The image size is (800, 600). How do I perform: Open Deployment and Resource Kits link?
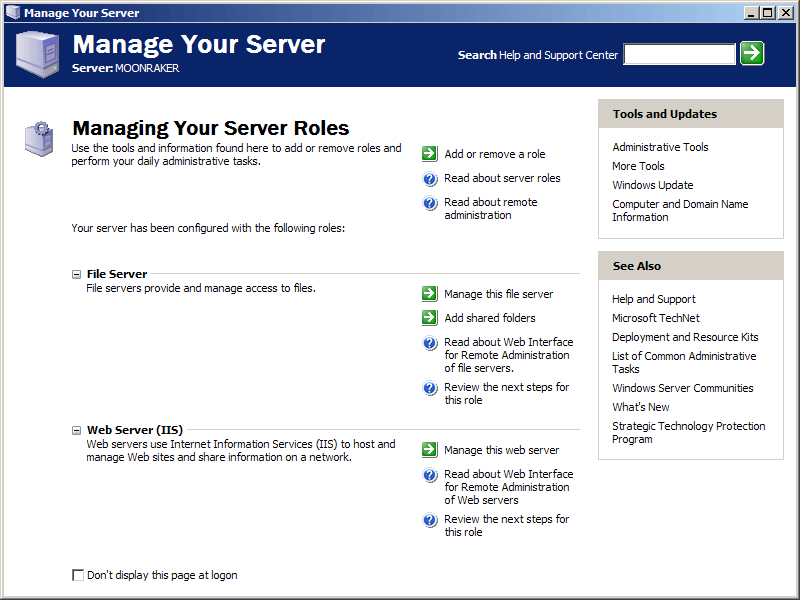[685, 337]
